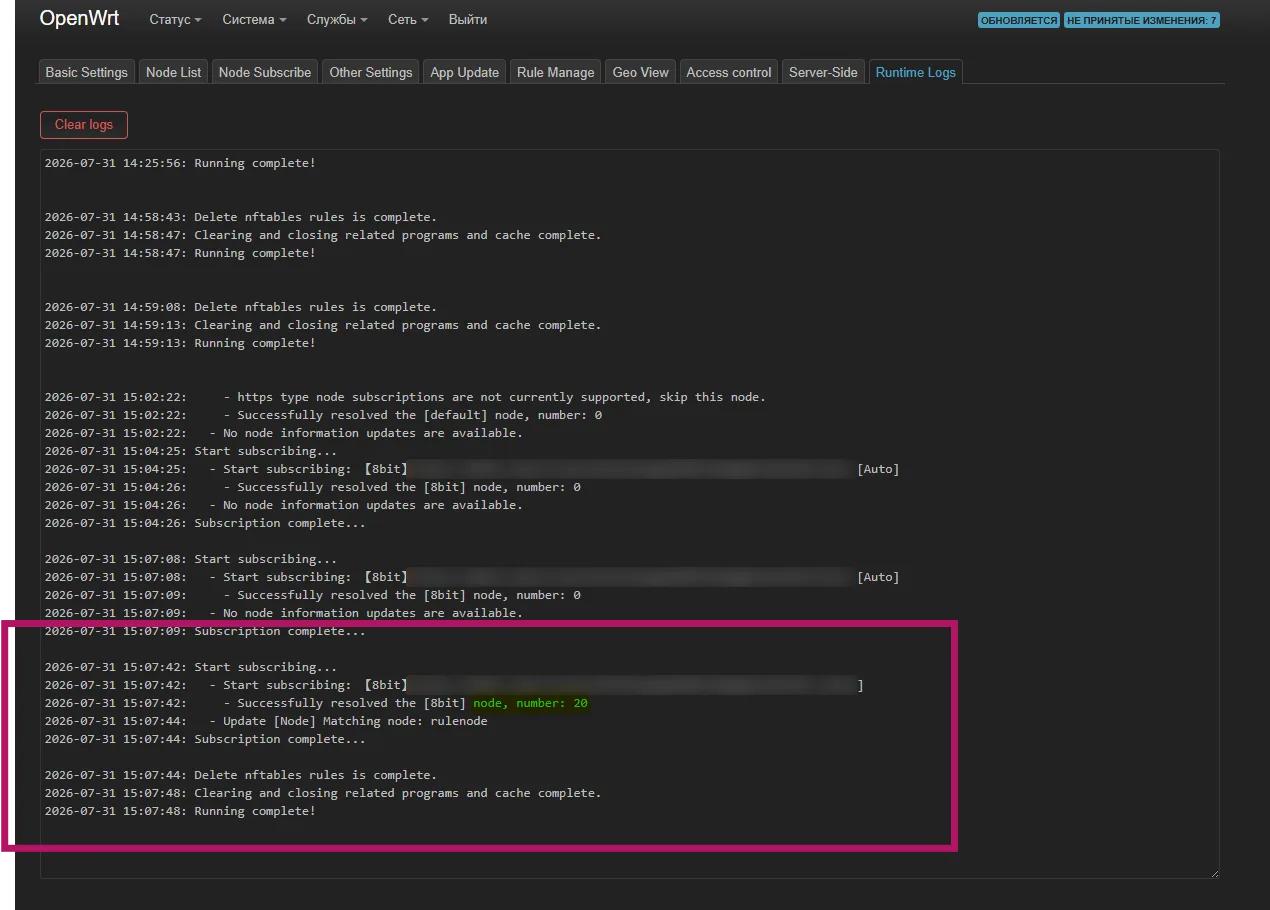Click the OpenWrt brand link
The height and width of the screenshot is (910, 1270).
[x=80, y=19]
